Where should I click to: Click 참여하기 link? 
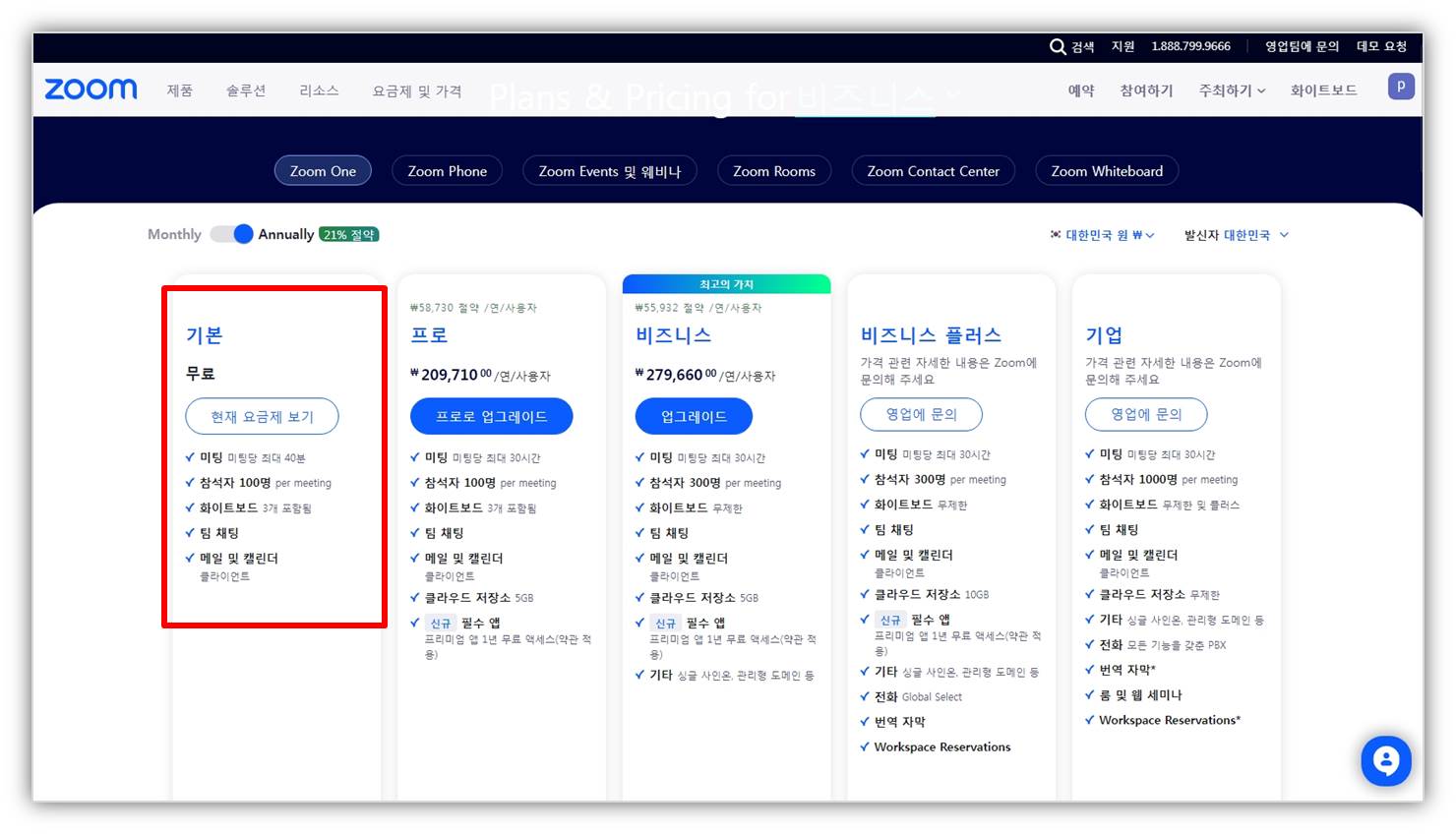point(1146,90)
